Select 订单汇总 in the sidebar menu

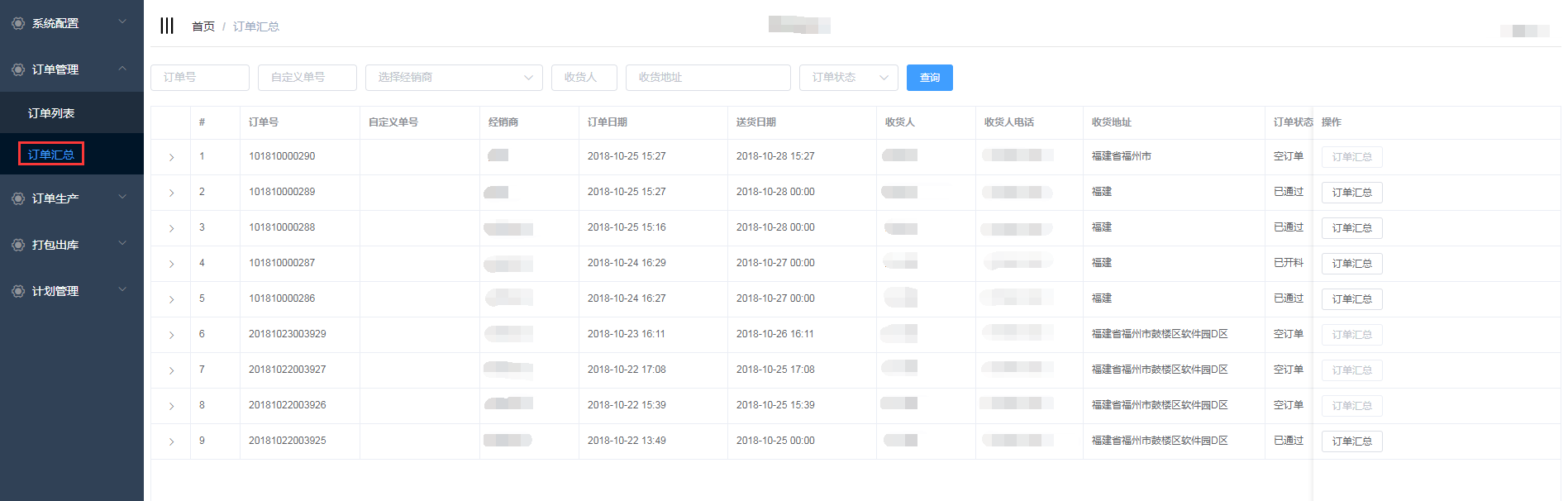point(51,155)
